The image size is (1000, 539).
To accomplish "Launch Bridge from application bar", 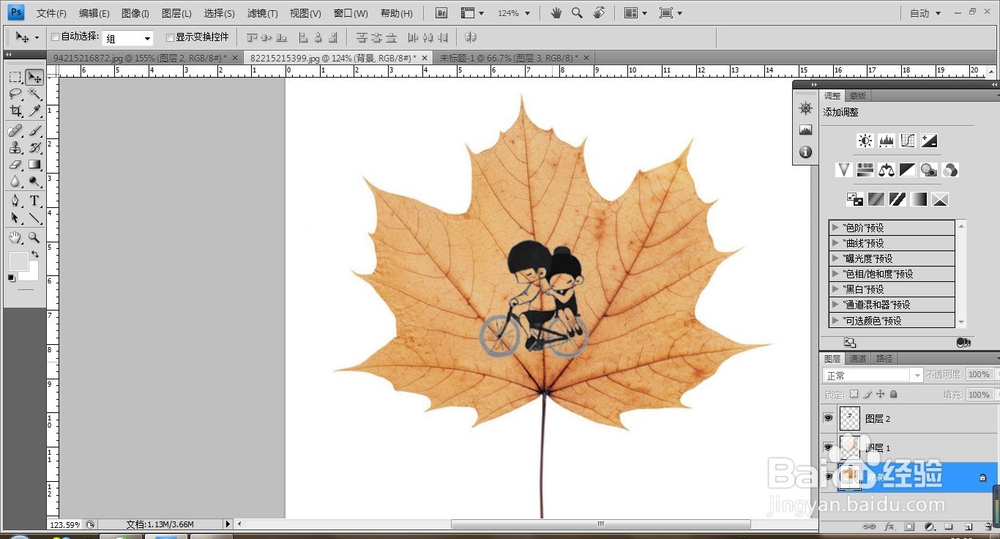I will (x=441, y=13).
